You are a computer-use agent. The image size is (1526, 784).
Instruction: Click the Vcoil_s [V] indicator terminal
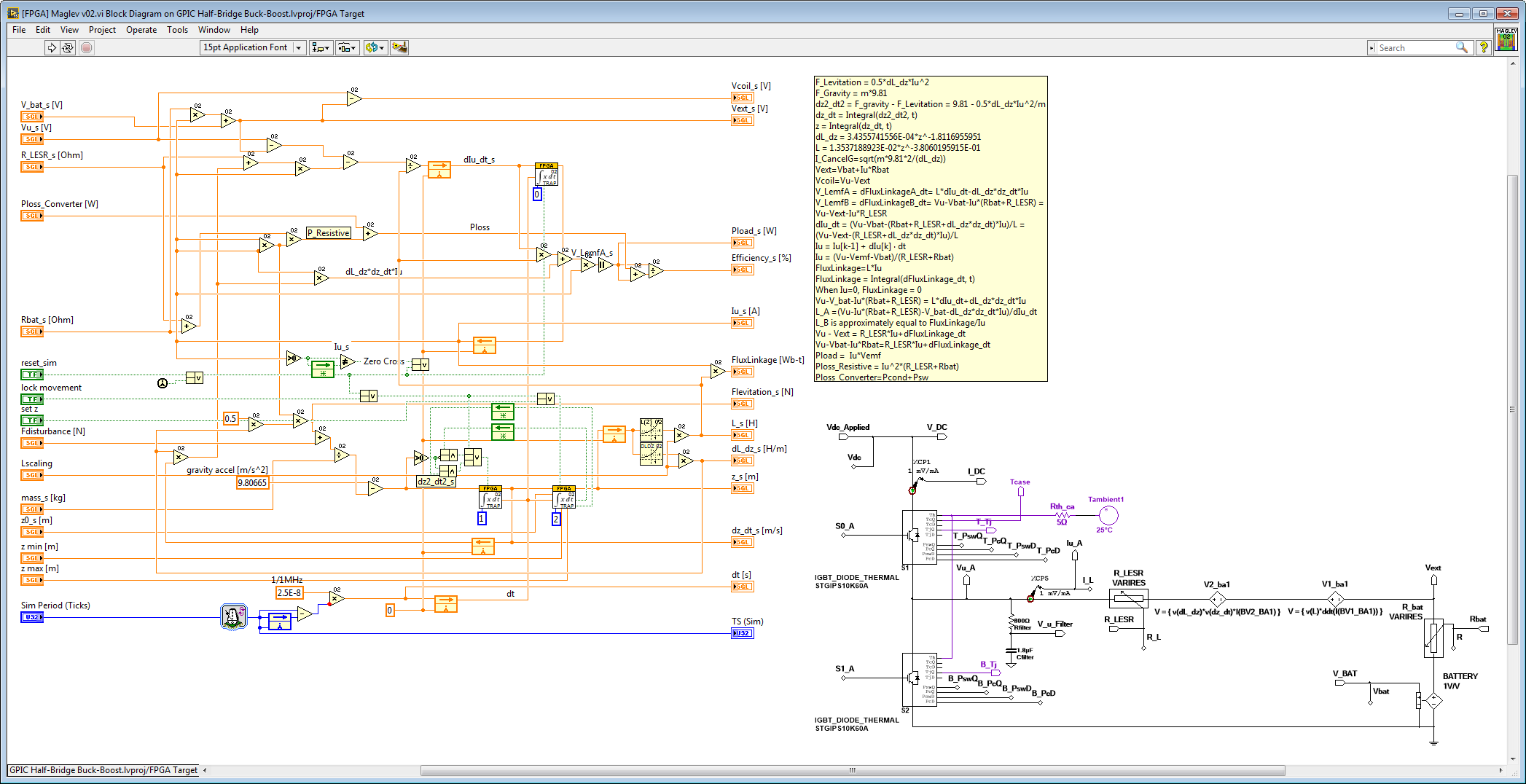[x=743, y=98]
